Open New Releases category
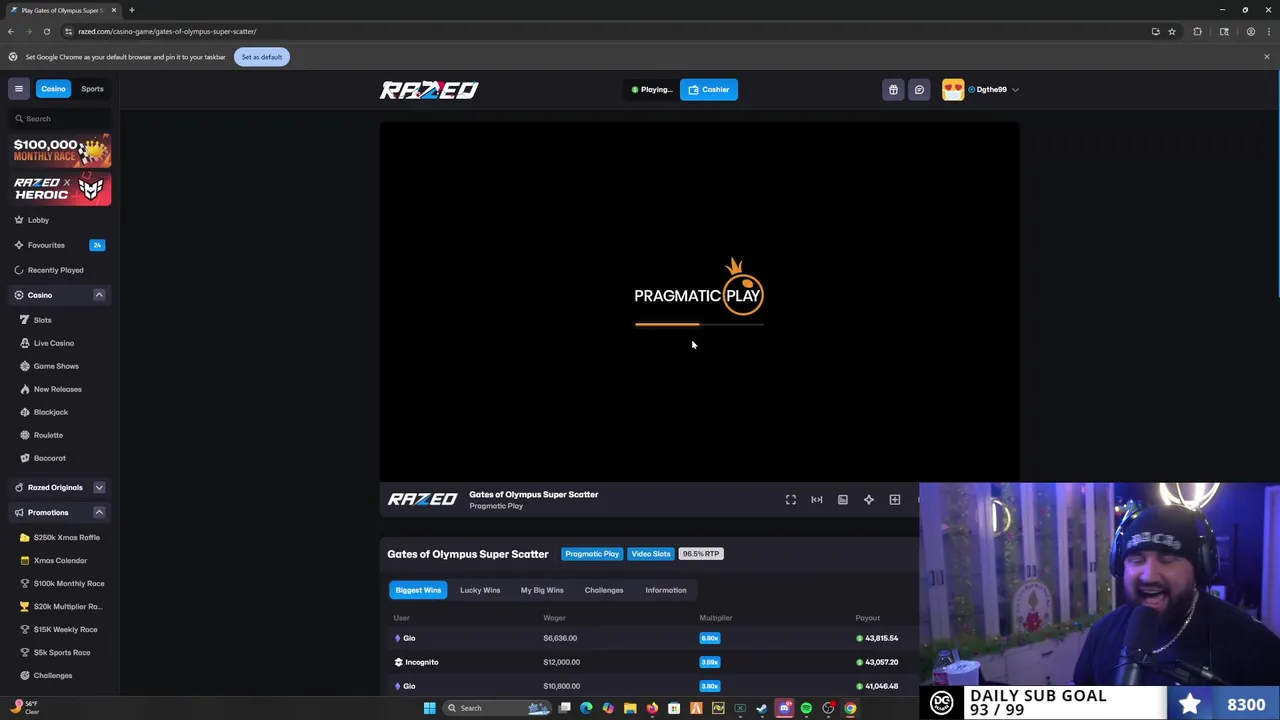 click(x=57, y=389)
